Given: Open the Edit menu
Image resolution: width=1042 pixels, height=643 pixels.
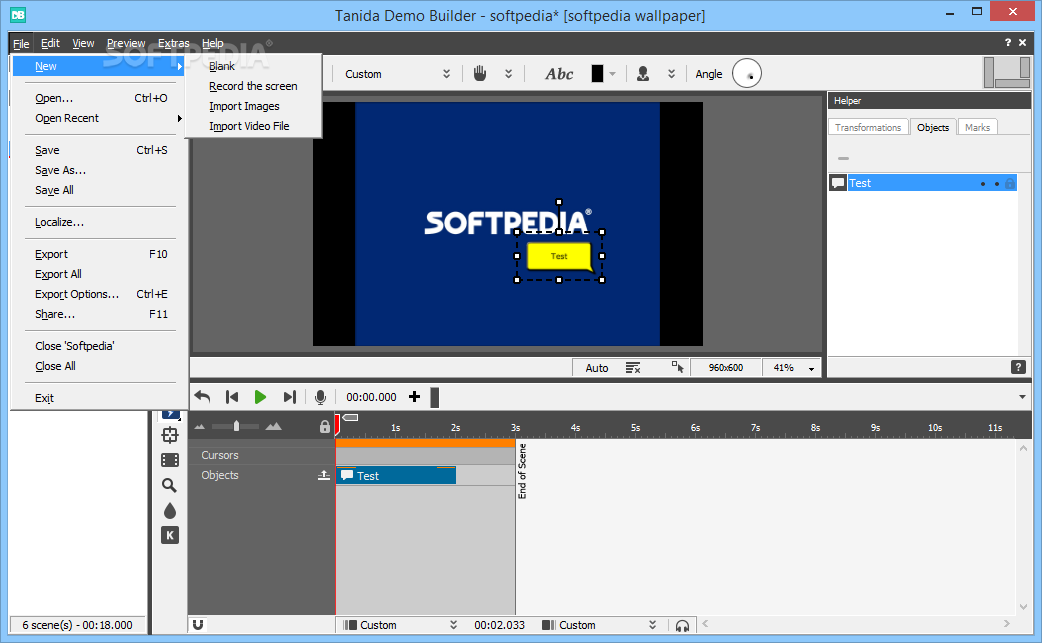Looking at the screenshot, I should [51, 43].
